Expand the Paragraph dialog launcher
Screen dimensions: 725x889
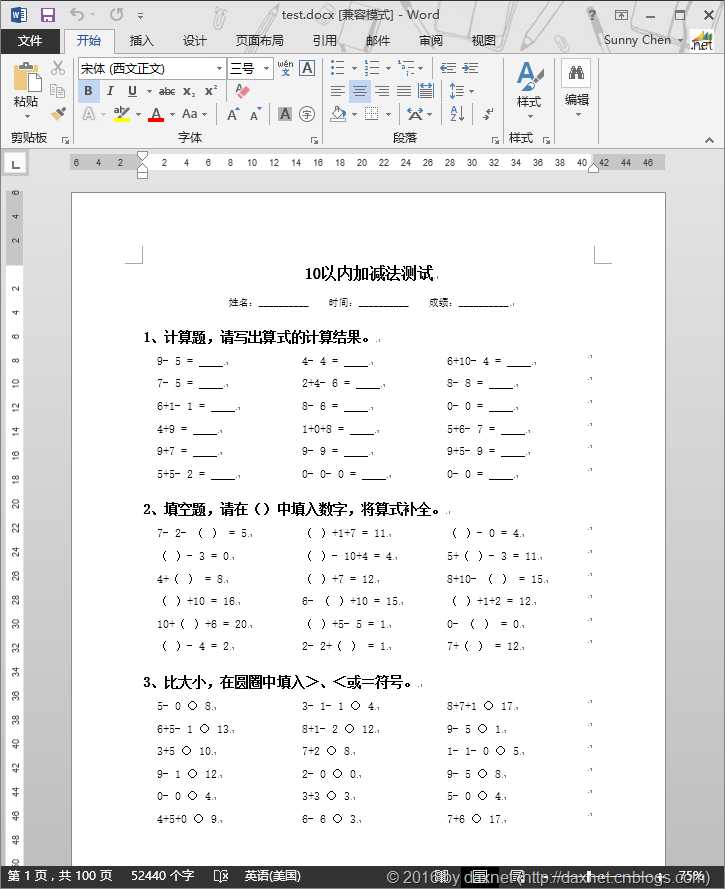[494, 140]
